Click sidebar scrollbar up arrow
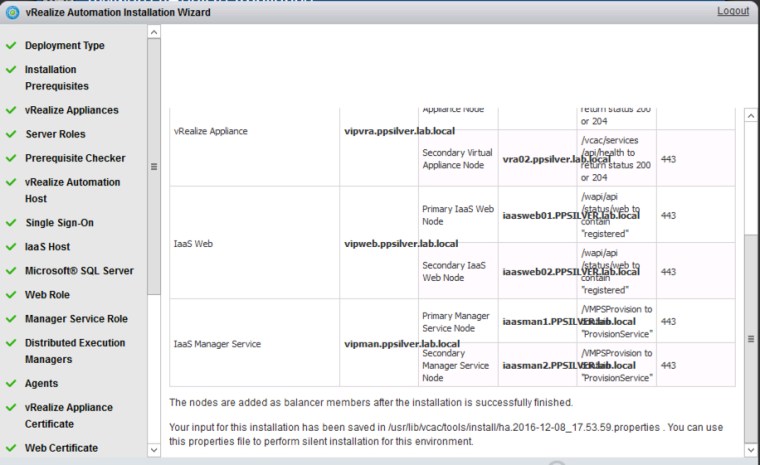Screen dimensions: 760x465 coord(154,32)
